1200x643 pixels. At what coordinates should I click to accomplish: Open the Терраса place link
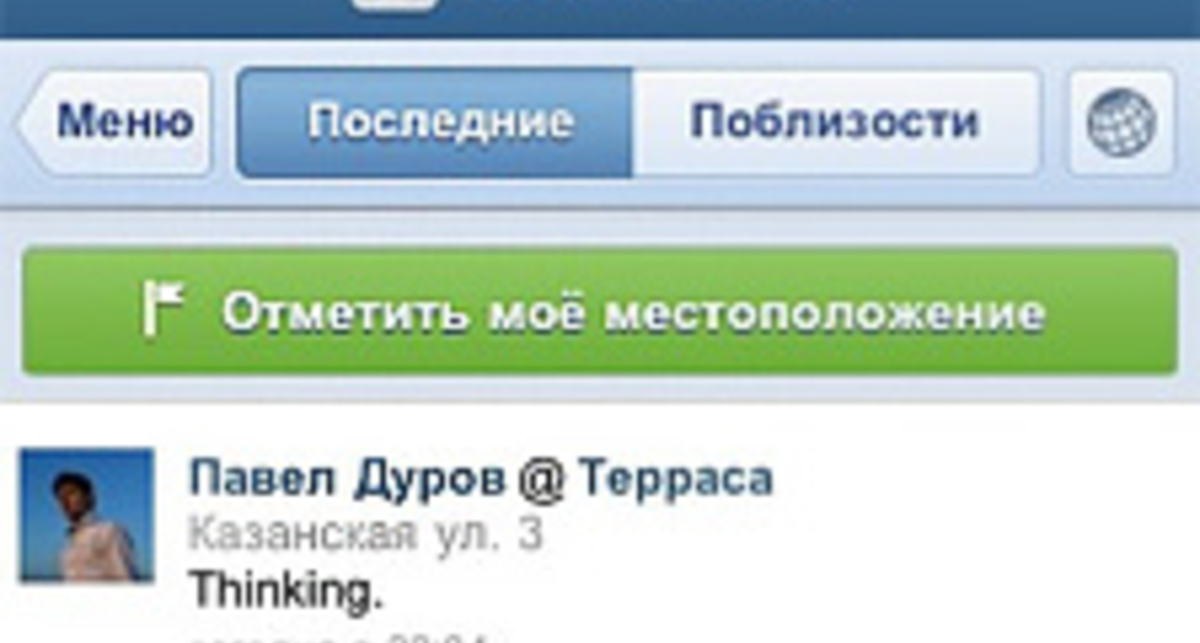[x=676, y=479]
